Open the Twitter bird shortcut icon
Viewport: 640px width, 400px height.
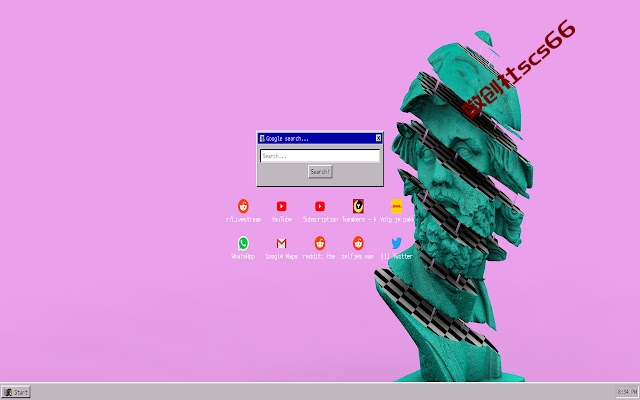click(x=397, y=243)
